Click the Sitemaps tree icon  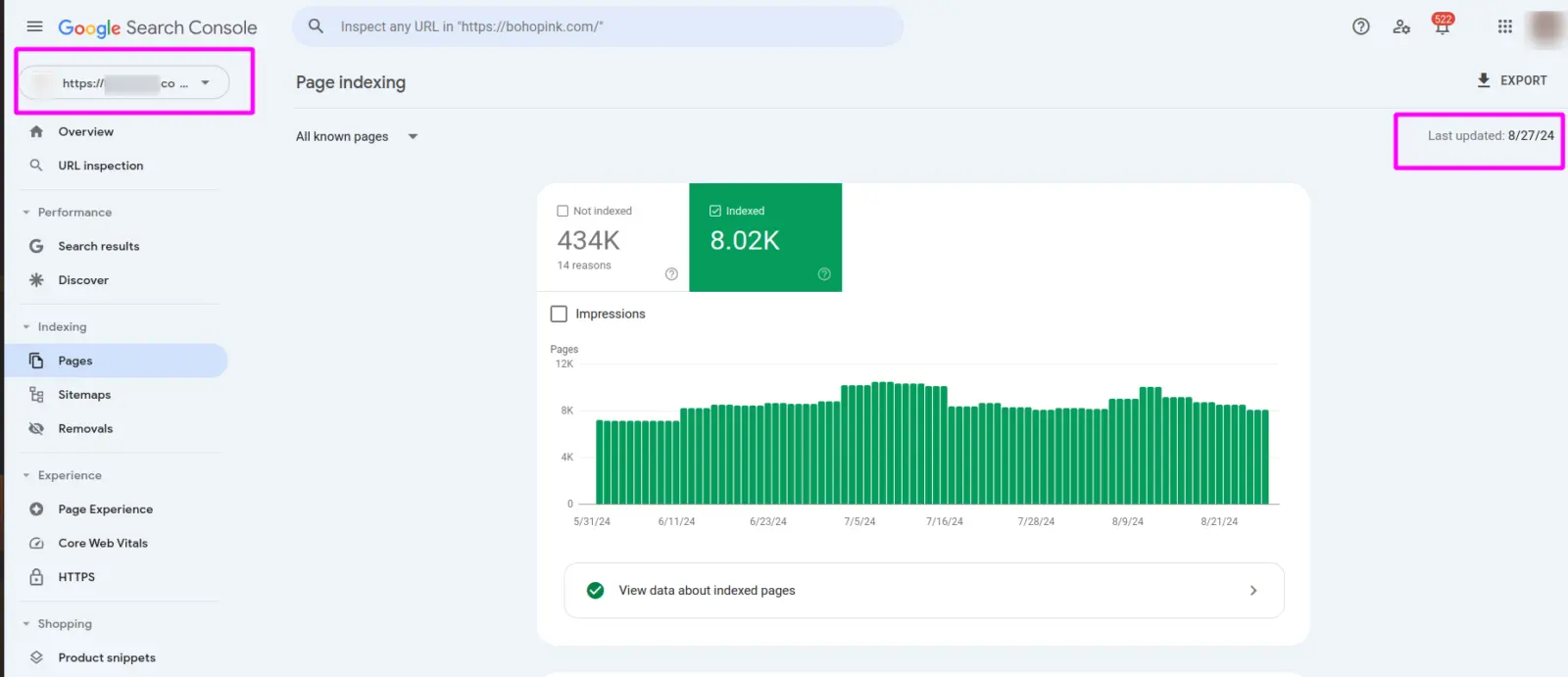[36, 395]
